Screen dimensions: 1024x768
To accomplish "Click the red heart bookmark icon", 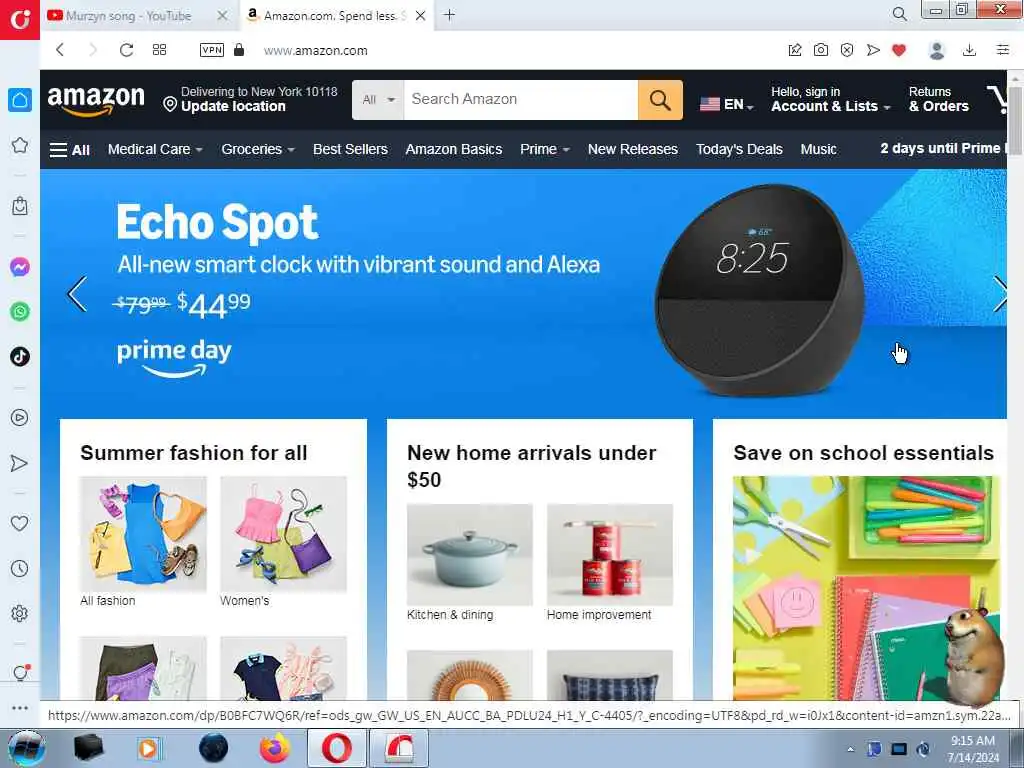I will 899,50.
